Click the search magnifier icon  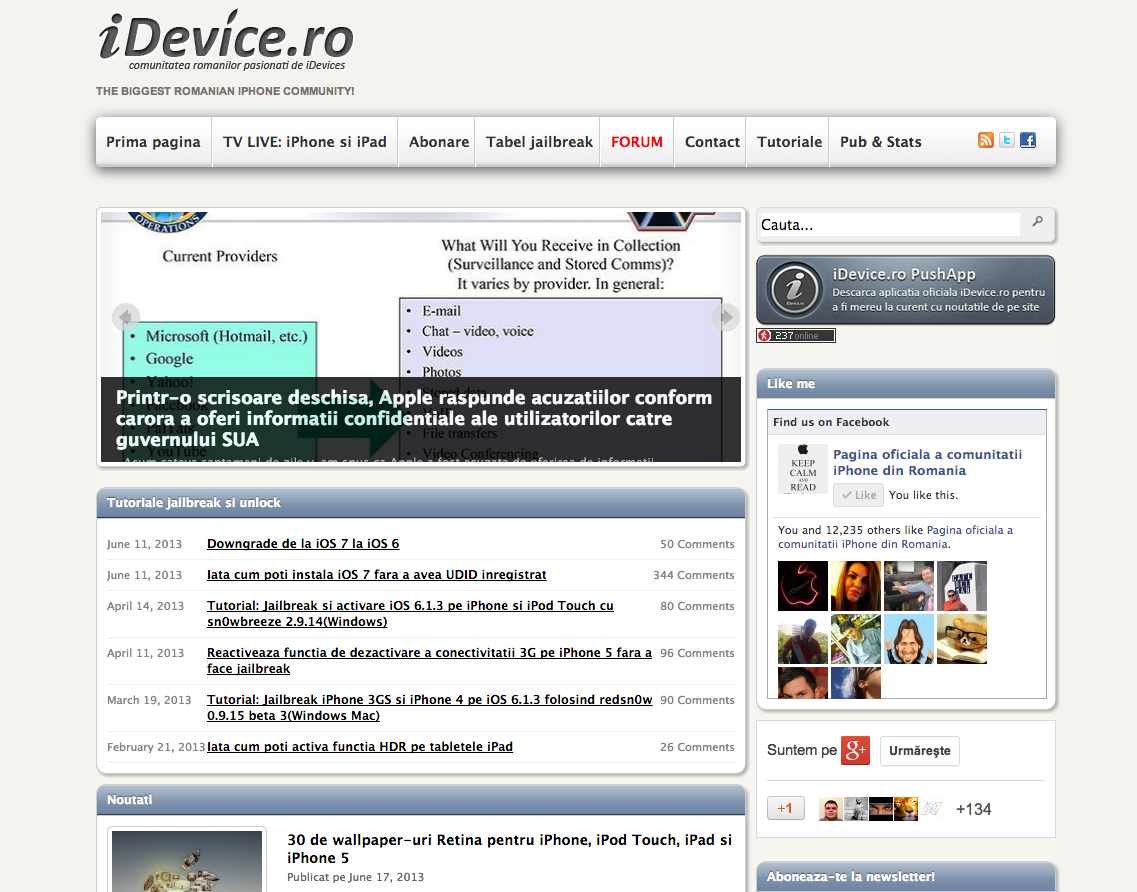pos(1038,221)
